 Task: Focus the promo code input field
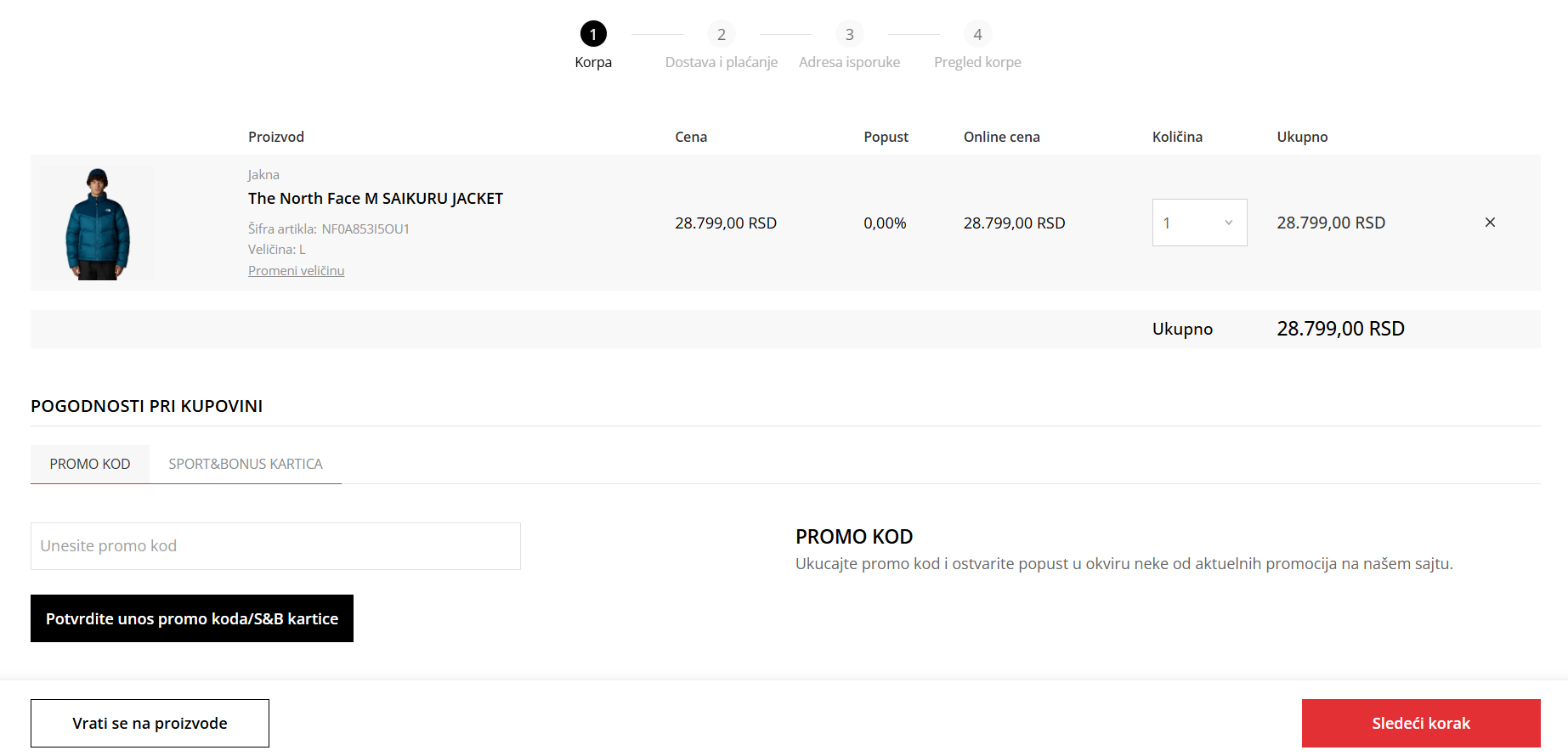point(275,546)
